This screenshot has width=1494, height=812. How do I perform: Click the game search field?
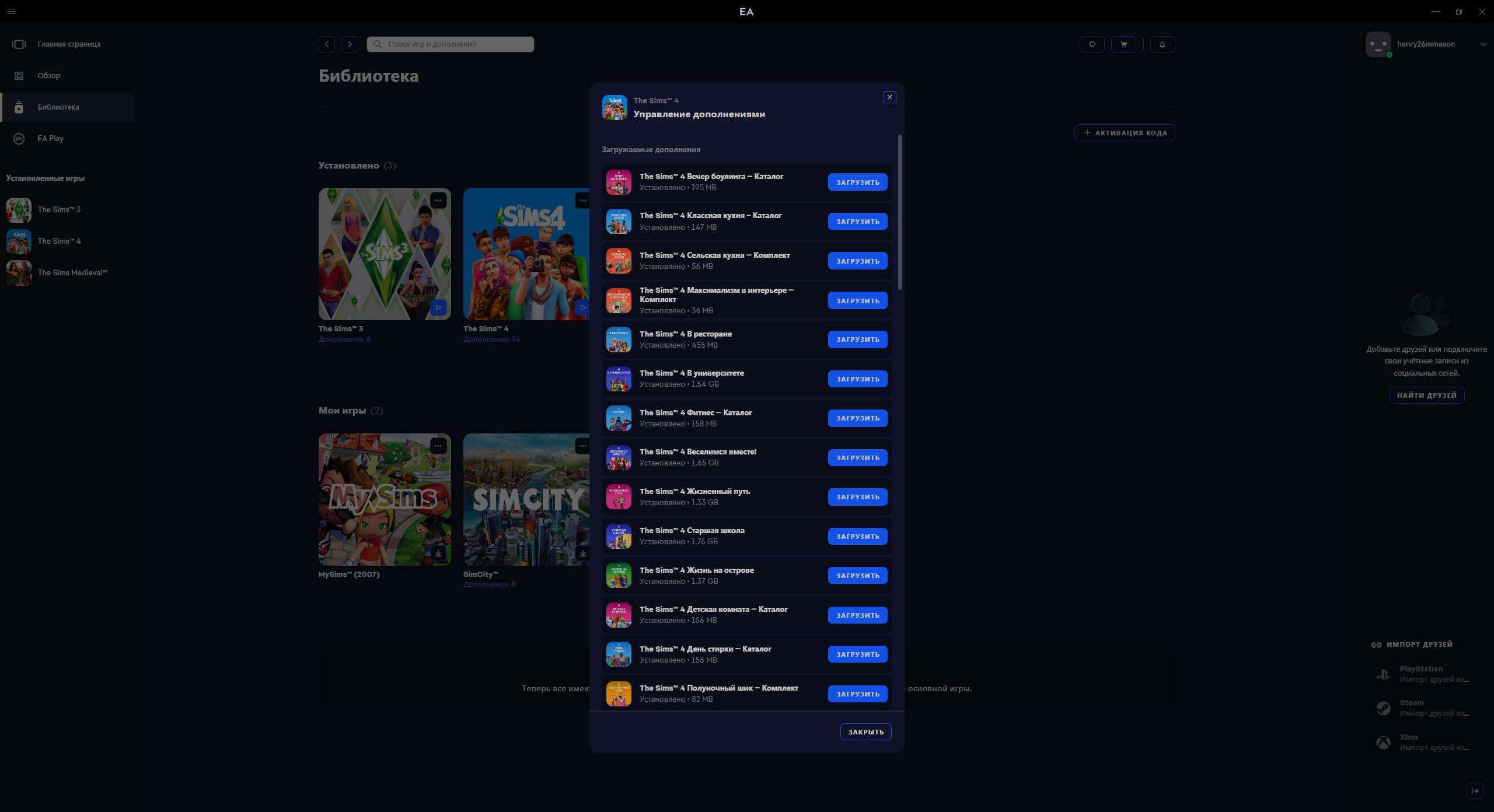[x=450, y=44]
